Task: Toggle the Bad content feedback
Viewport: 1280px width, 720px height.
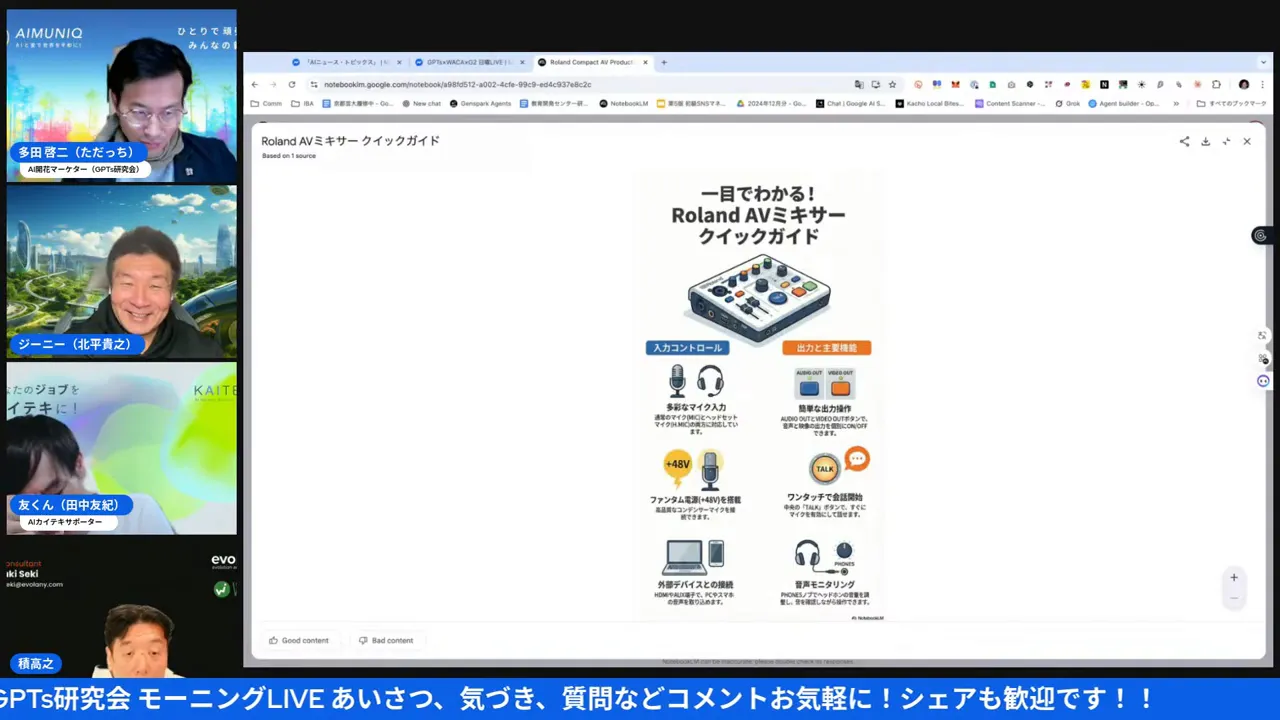Action: (386, 640)
